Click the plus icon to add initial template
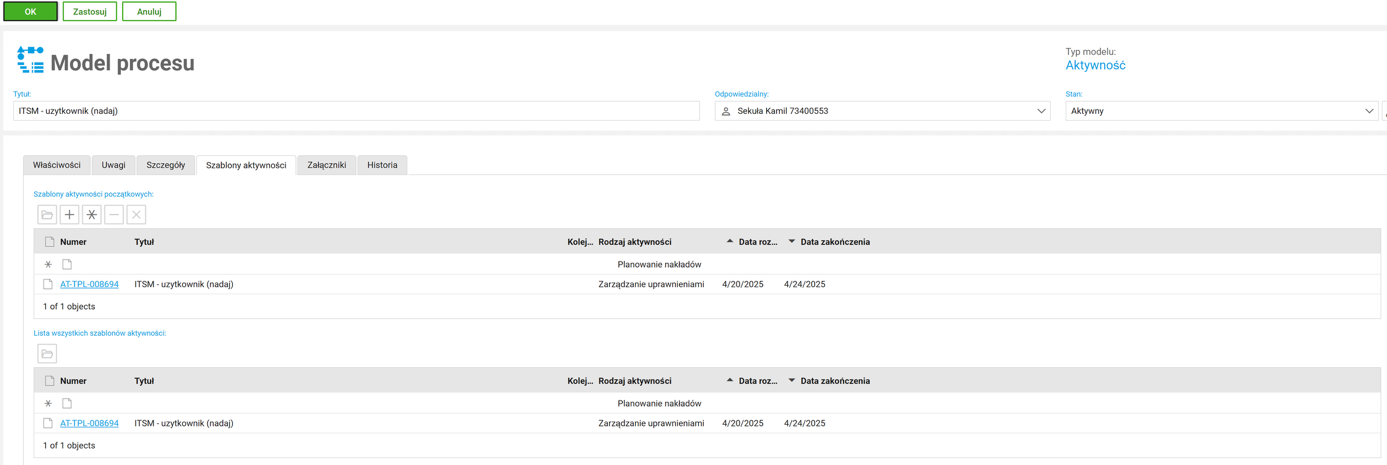This screenshot has height=465, width=1387. click(69, 215)
